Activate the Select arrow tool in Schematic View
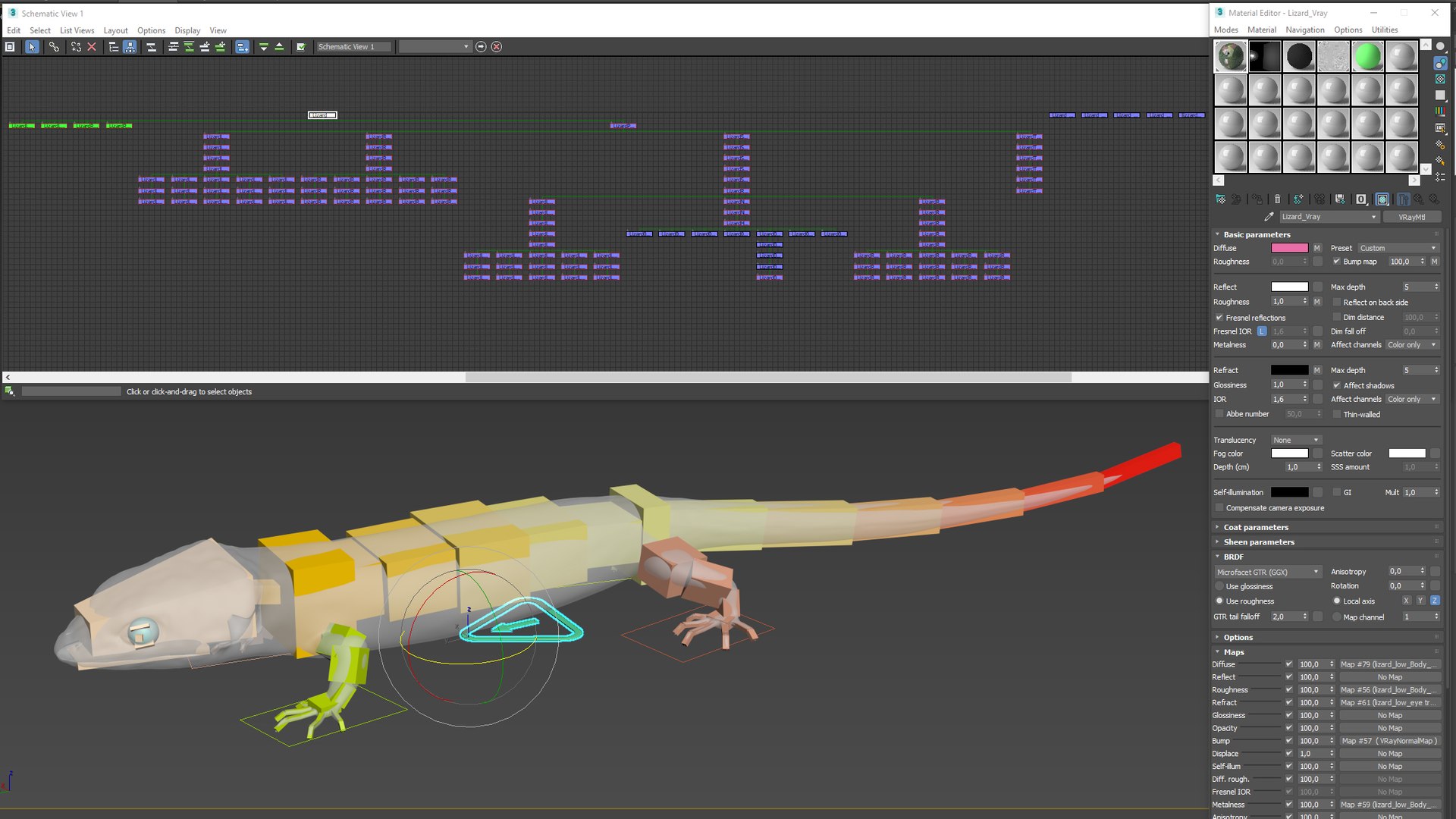This screenshot has width=1456, height=819. click(32, 47)
